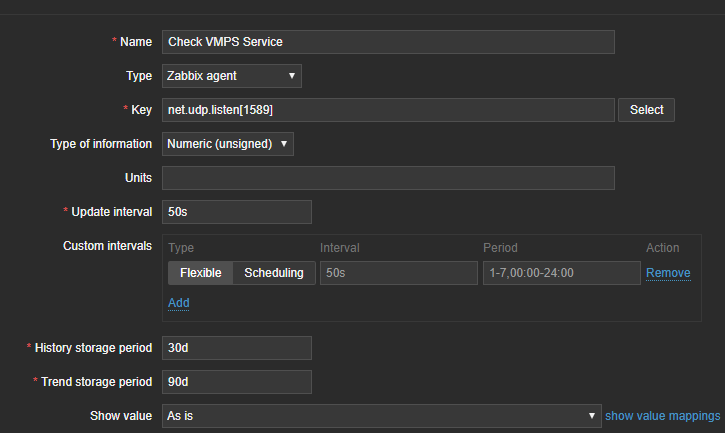This screenshot has height=433, width=725.
Task: Click the Trend storage period field
Action: (236, 381)
